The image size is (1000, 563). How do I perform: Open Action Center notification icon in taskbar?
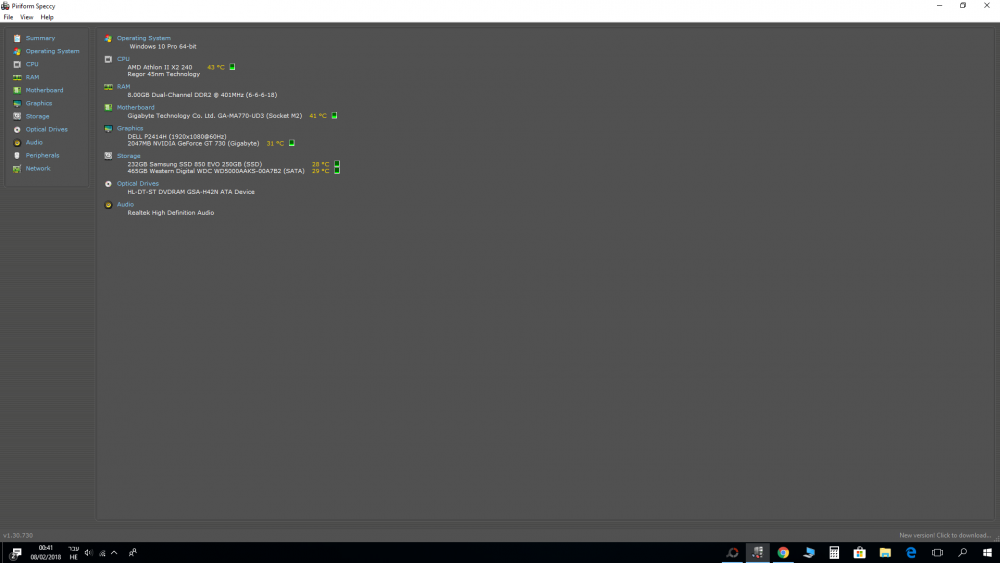pyautogui.click(x=16, y=553)
